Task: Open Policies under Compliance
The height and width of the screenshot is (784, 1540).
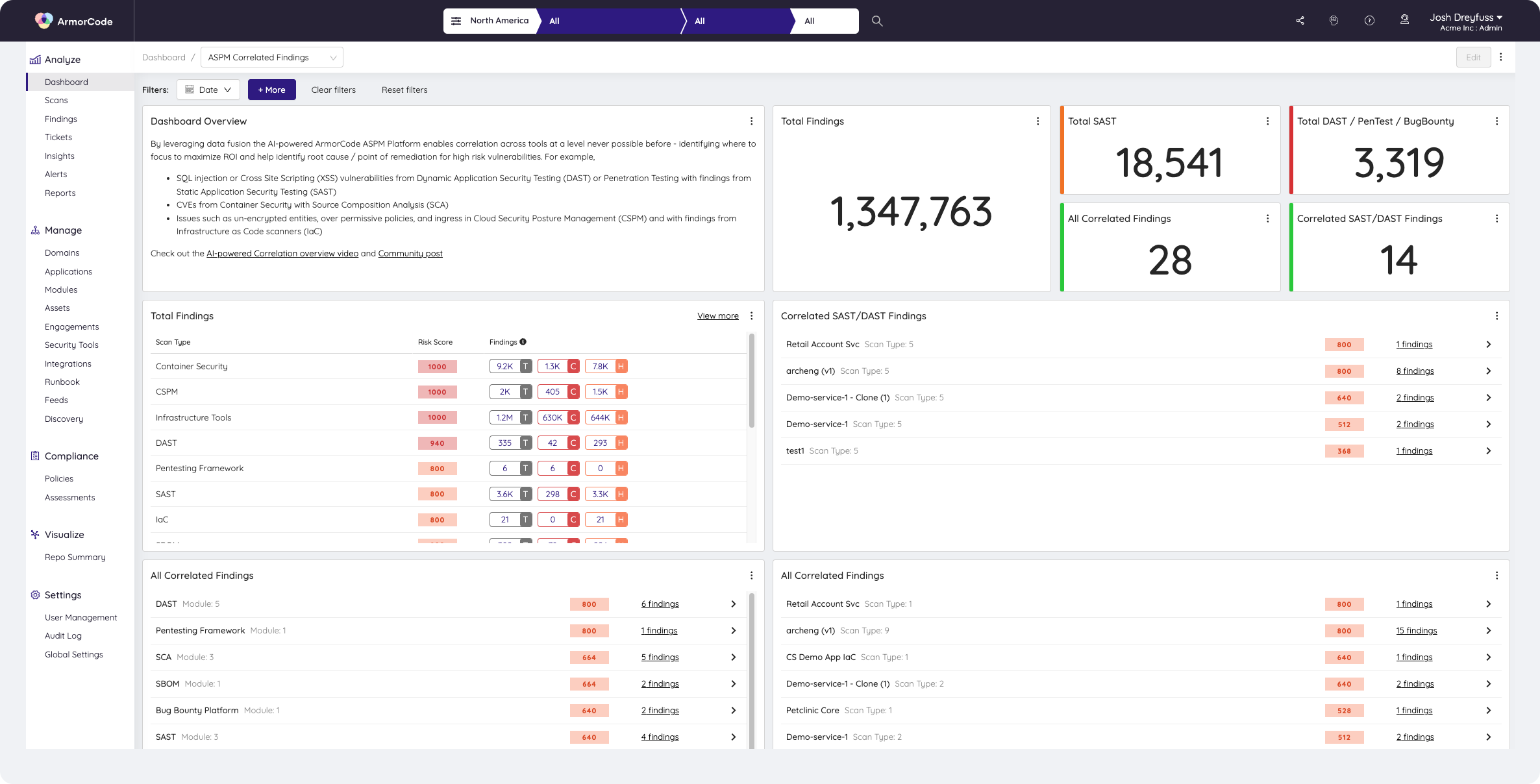Action: [x=59, y=479]
